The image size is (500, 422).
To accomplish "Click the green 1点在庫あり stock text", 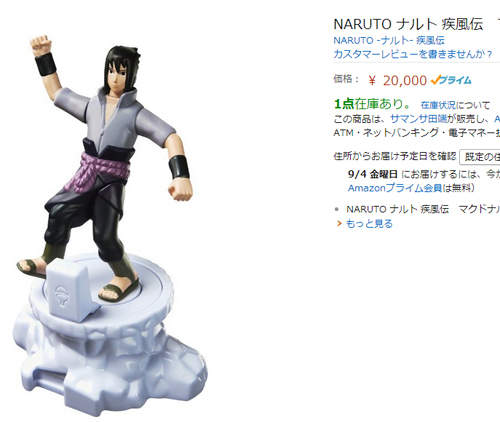I will (373, 104).
